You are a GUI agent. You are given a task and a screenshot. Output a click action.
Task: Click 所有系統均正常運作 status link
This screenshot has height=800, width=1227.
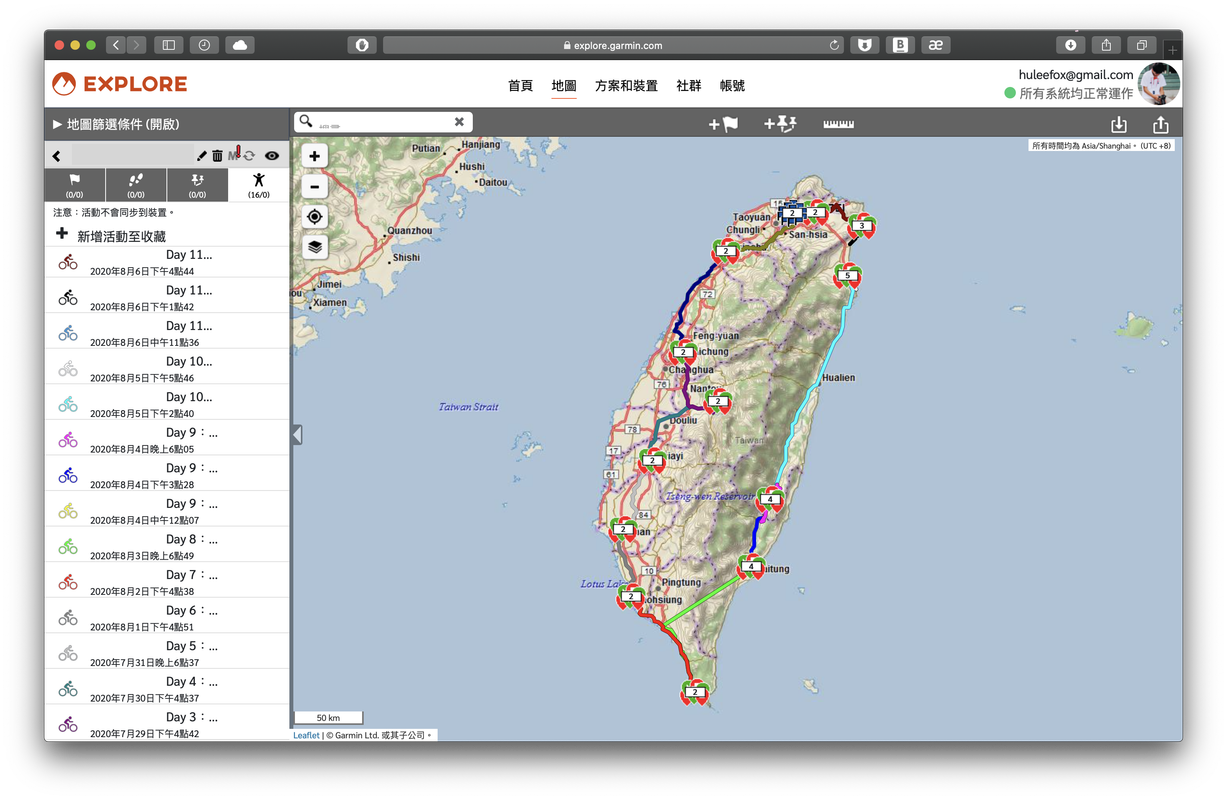click(x=1076, y=93)
